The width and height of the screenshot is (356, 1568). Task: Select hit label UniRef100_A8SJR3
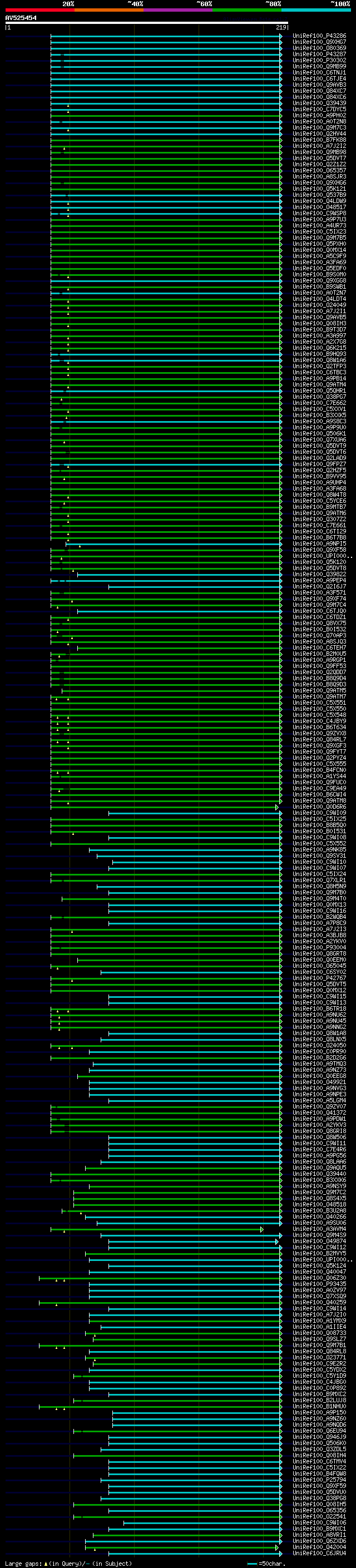tap(319, 176)
